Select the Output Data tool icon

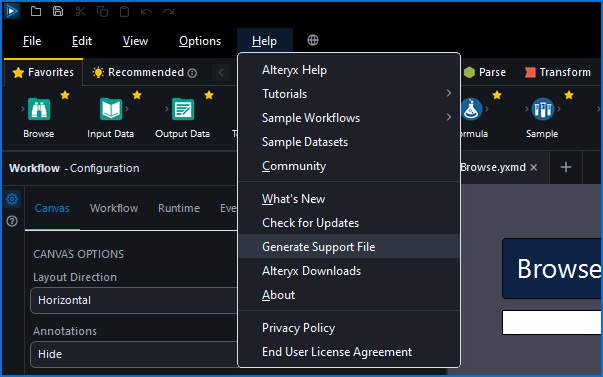point(183,109)
